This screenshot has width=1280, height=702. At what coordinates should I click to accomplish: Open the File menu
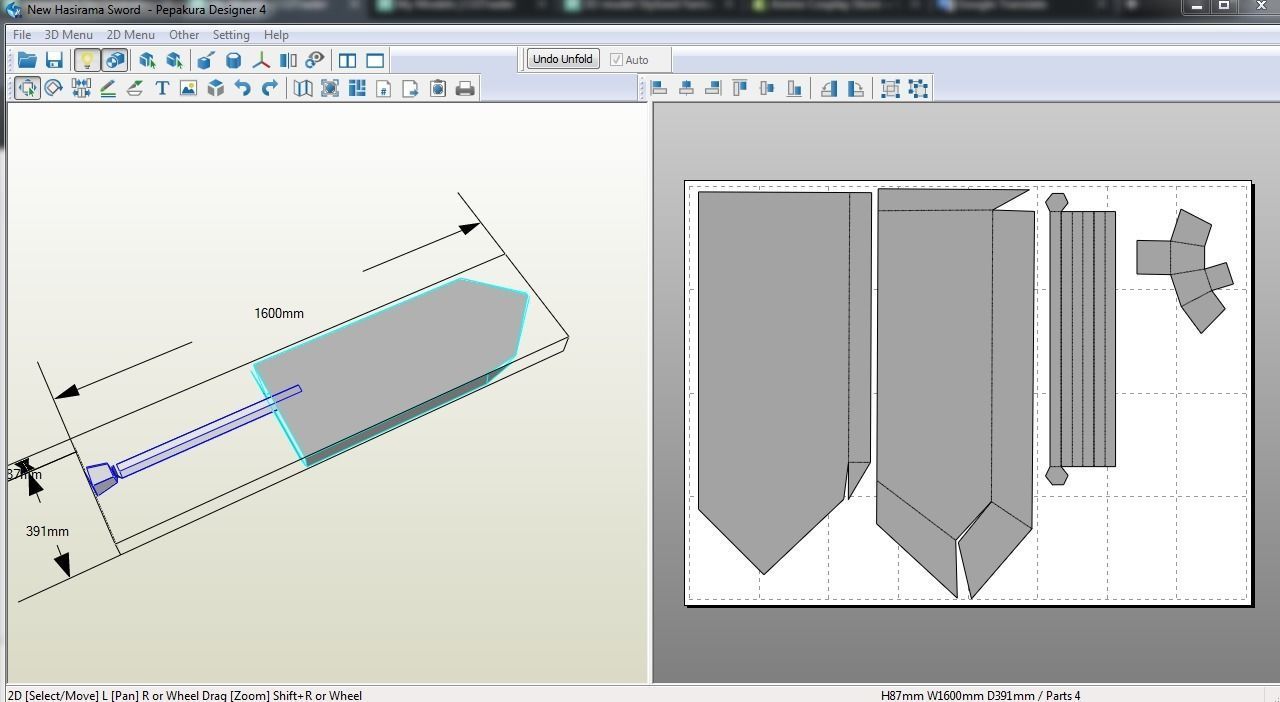click(x=21, y=34)
